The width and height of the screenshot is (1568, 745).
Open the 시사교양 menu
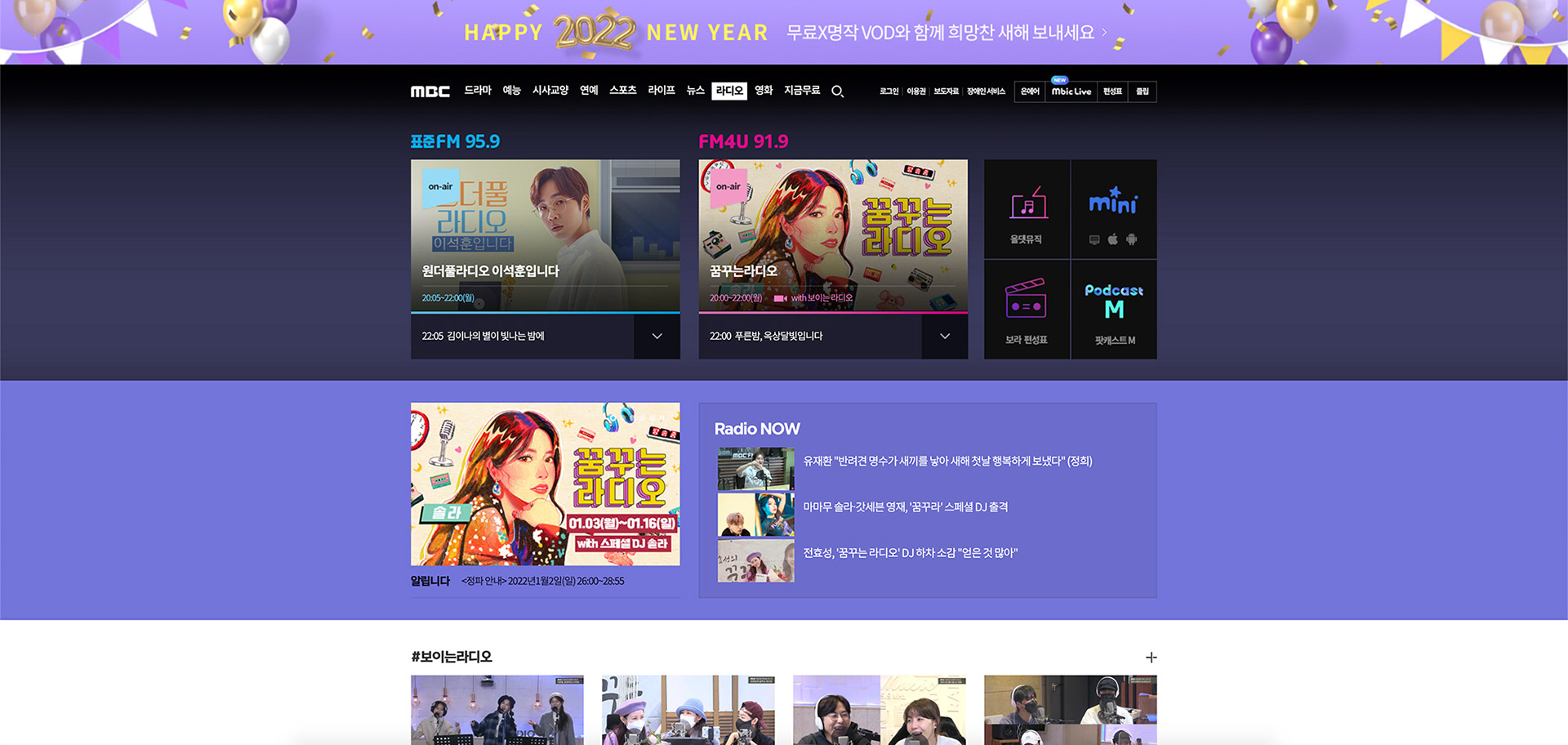point(550,91)
